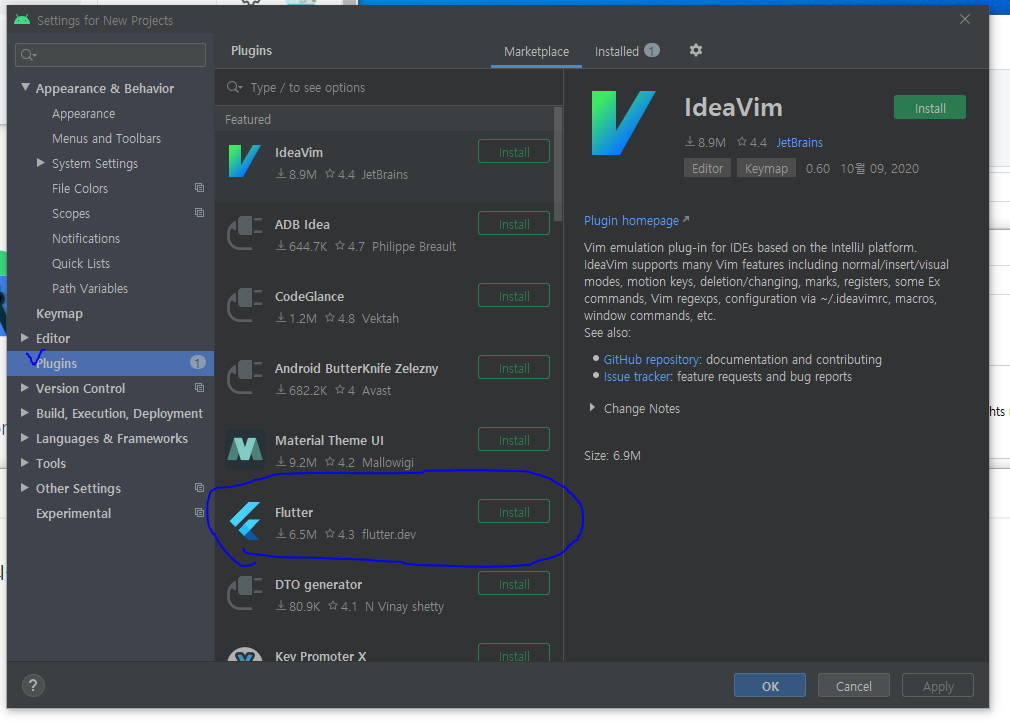Open Menus and Toolbars settings
This screenshot has height=724, width=1010.
point(106,138)
